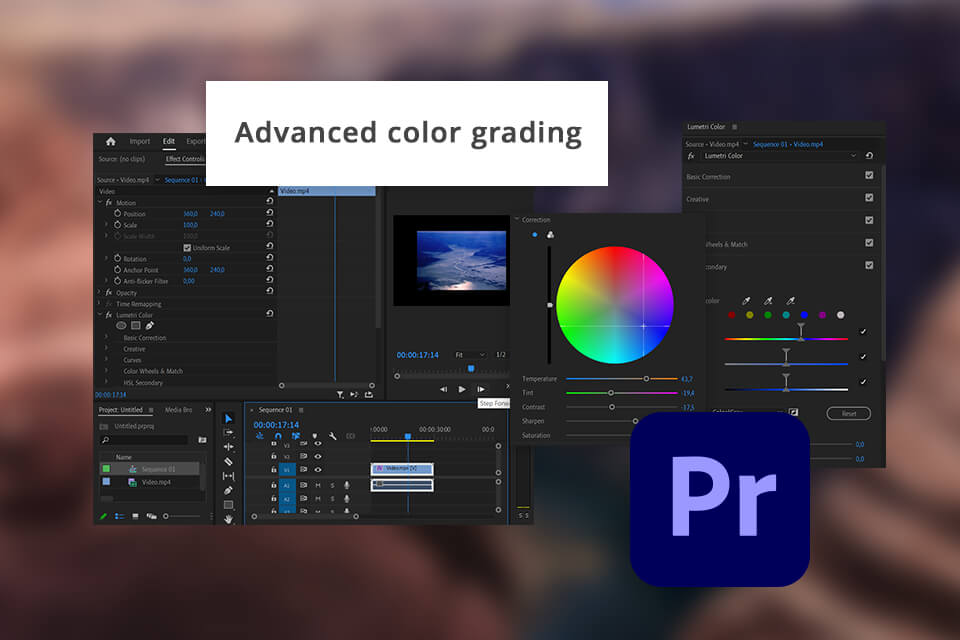960x640 pixels.
Task: Collapse the Motion effect group
Action: coord(100,202)
